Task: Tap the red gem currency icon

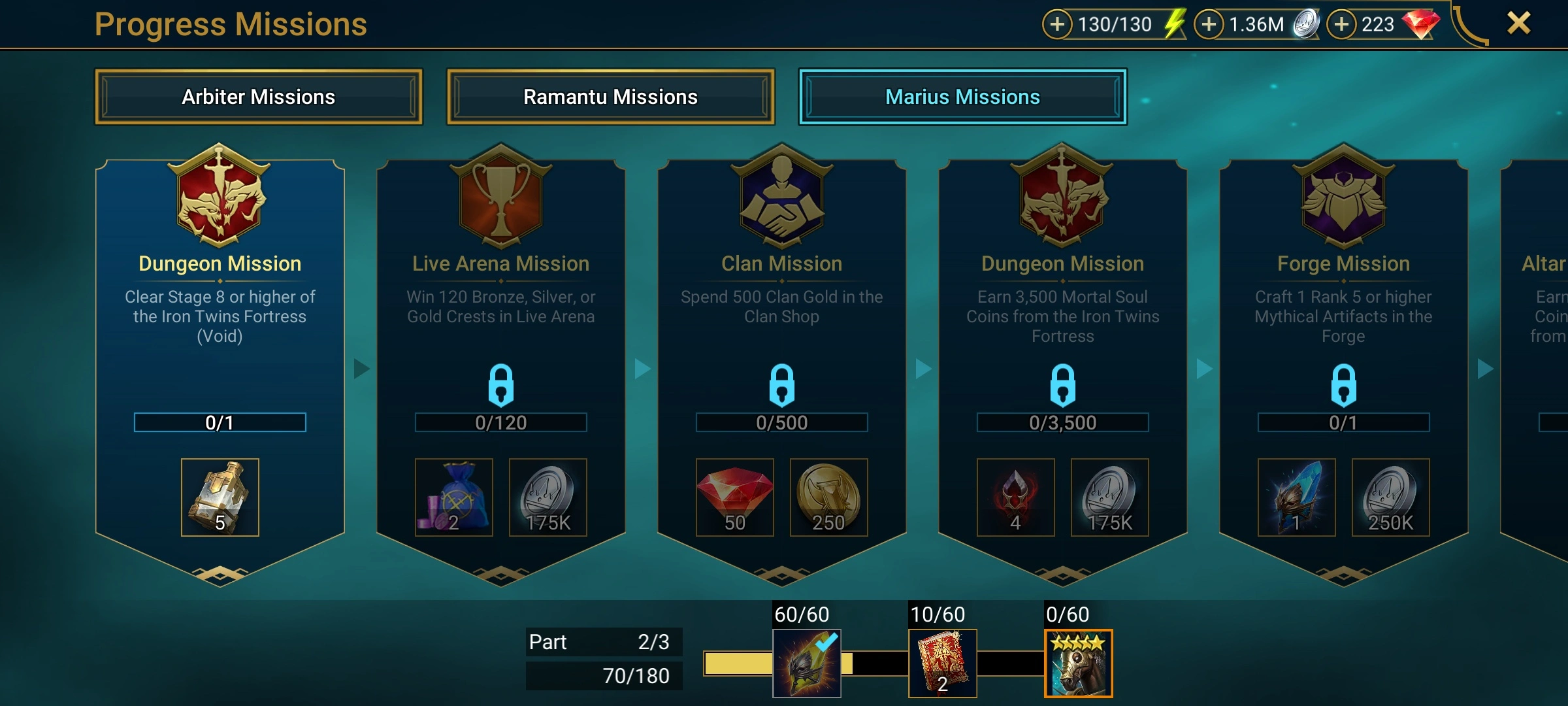Action: [1420, 24]
